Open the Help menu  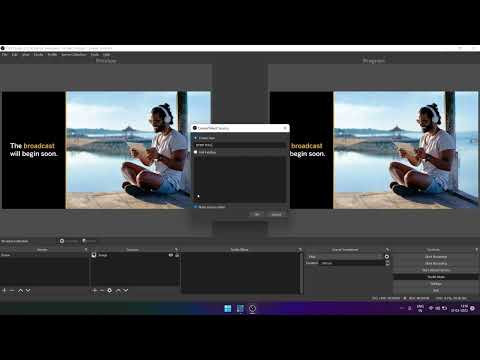[106, 55]
